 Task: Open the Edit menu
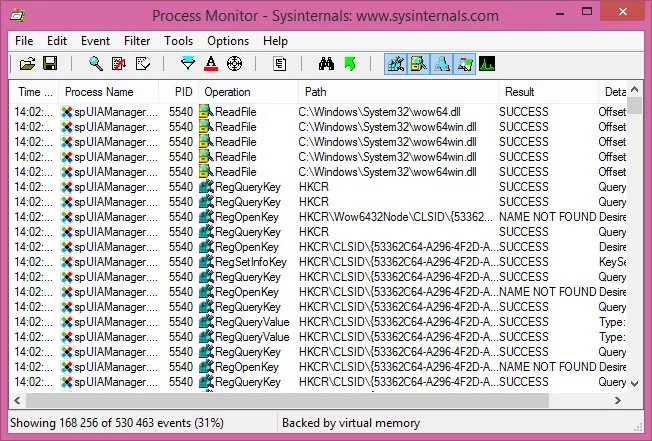[57, 41]
